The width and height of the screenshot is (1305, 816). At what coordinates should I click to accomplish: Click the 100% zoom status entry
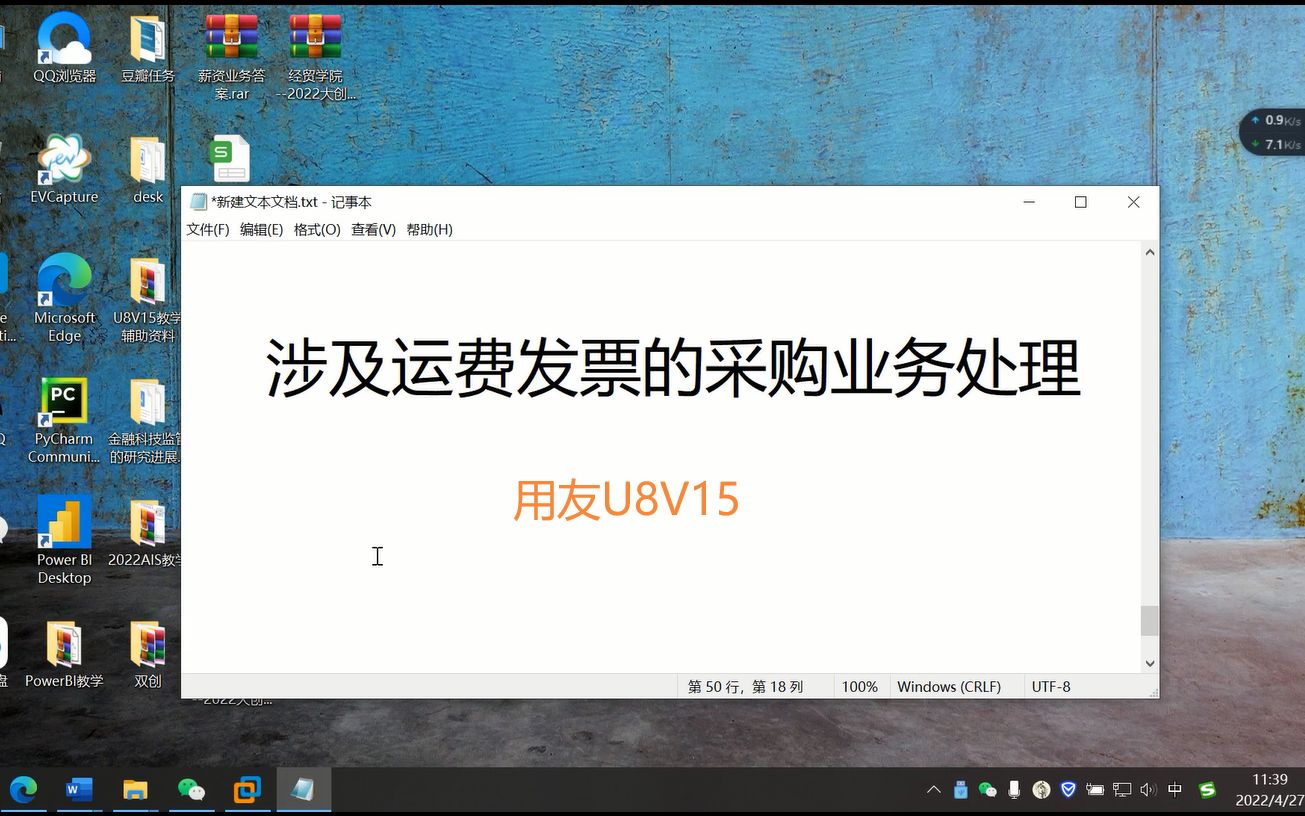click(859, 687)
